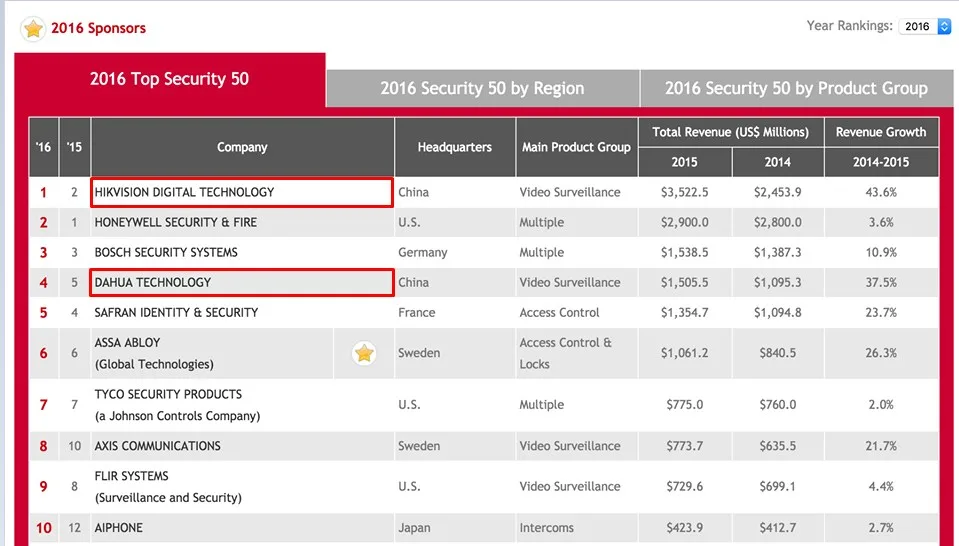
Task: Click the TYCO SECURITY PRODUCTS company name
Action: (x=168, y=394)
